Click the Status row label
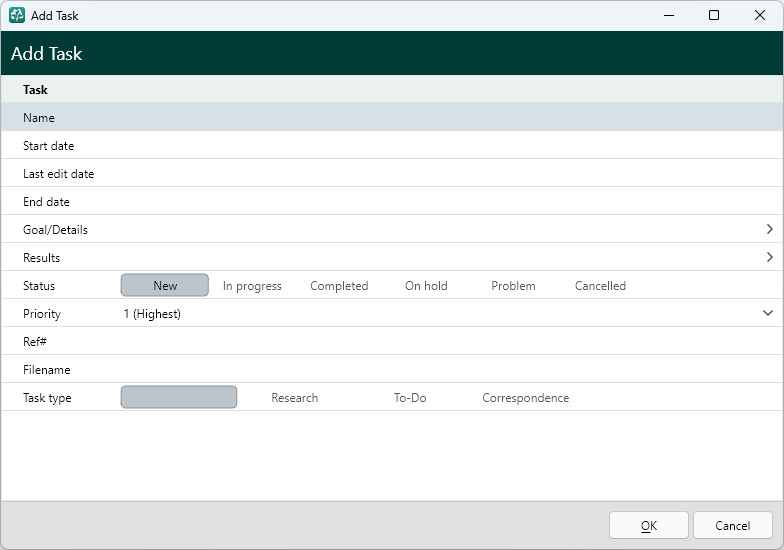 click(39, 286)
